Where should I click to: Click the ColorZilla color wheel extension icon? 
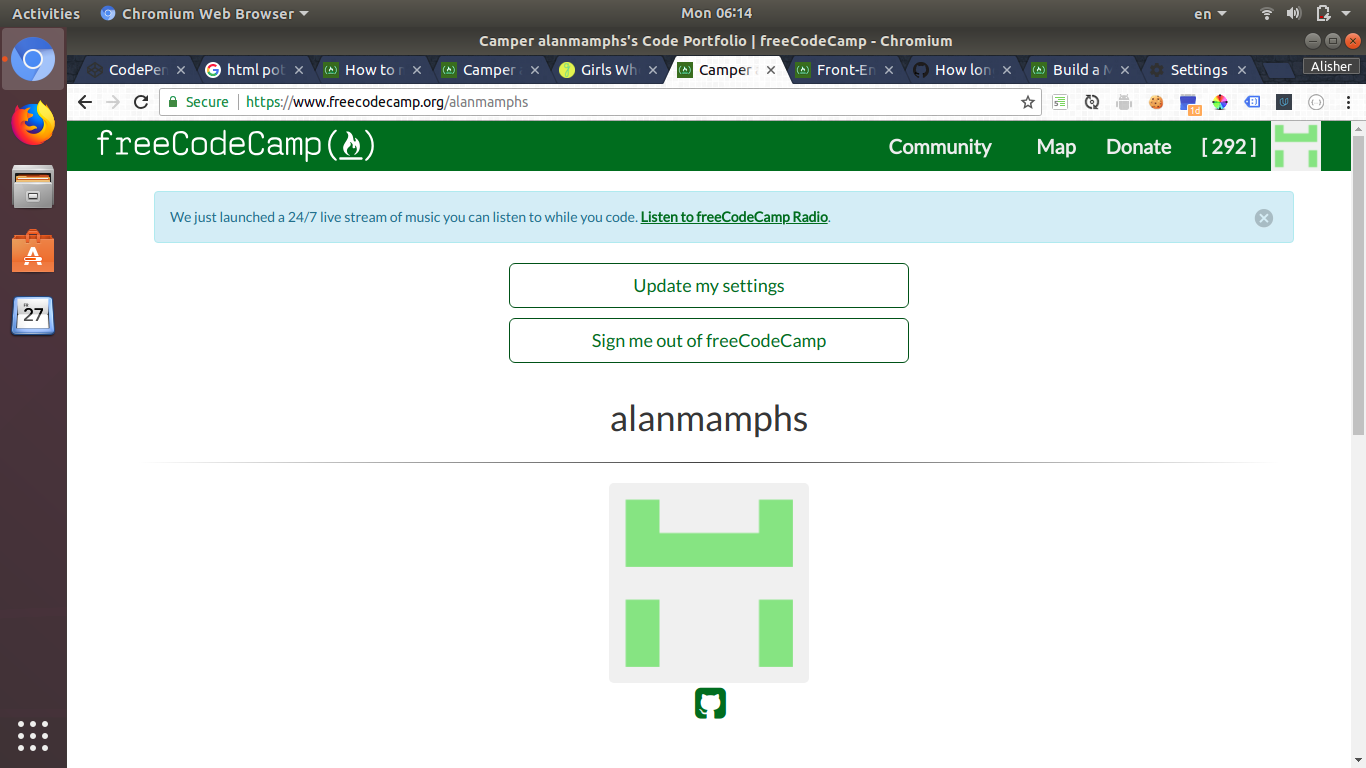(x=1219, y=101)
